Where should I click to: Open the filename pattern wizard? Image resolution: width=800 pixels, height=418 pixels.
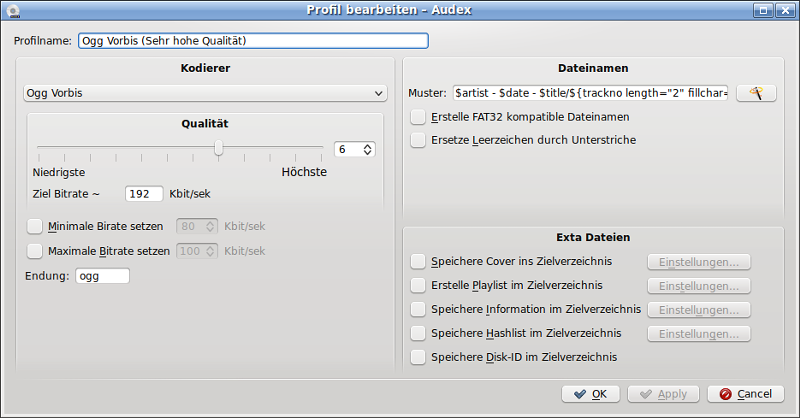756,93
